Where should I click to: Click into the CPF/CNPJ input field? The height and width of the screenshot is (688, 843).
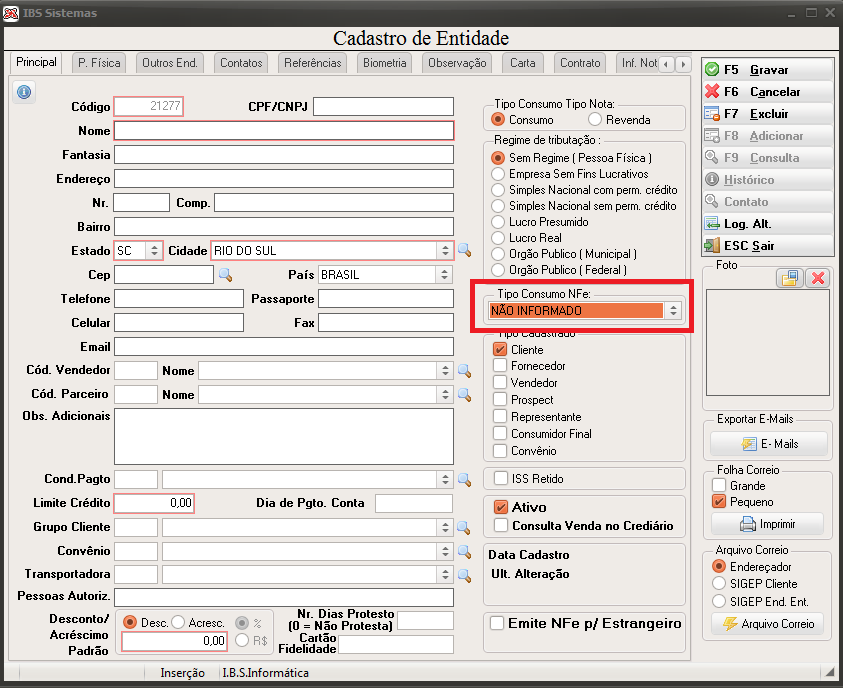(x=383, y=106)
